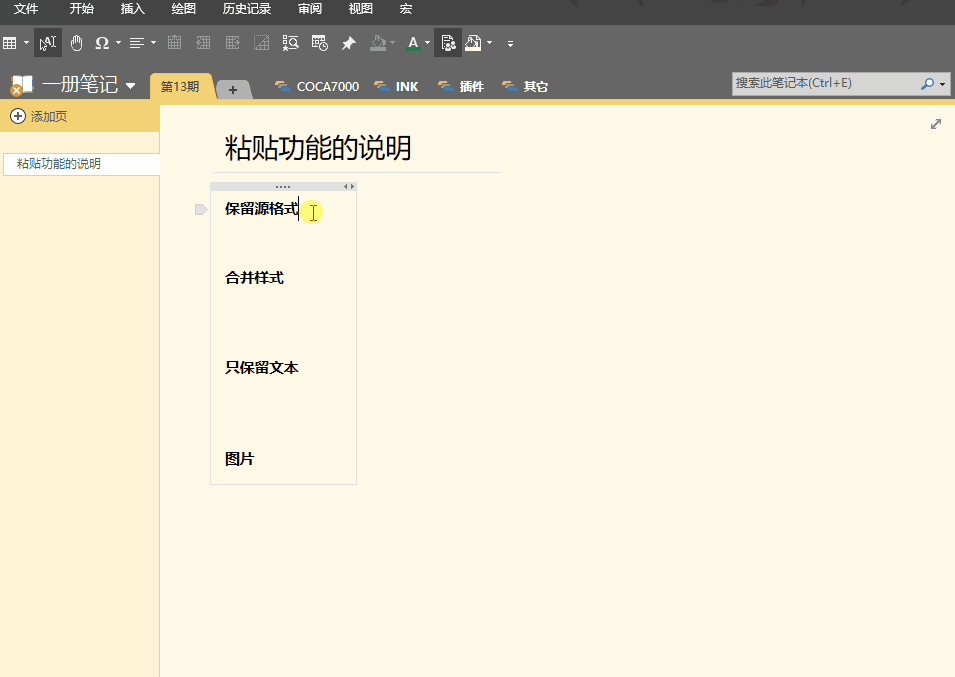
Task: Click the font color A icon
Action: 413,43
